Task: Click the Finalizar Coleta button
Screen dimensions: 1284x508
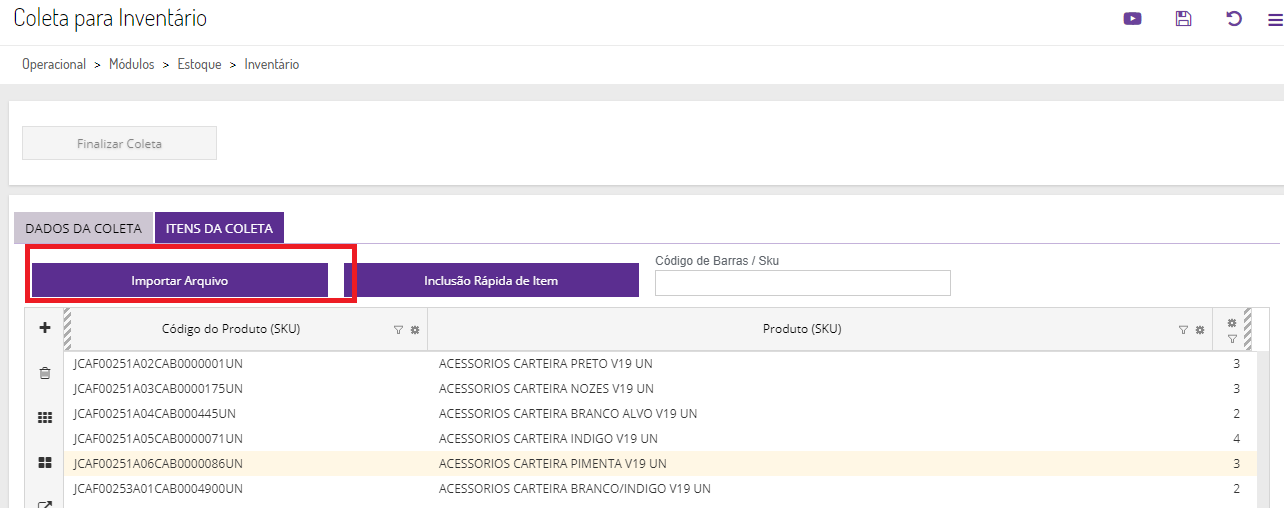Action: [x=119, y=143]
